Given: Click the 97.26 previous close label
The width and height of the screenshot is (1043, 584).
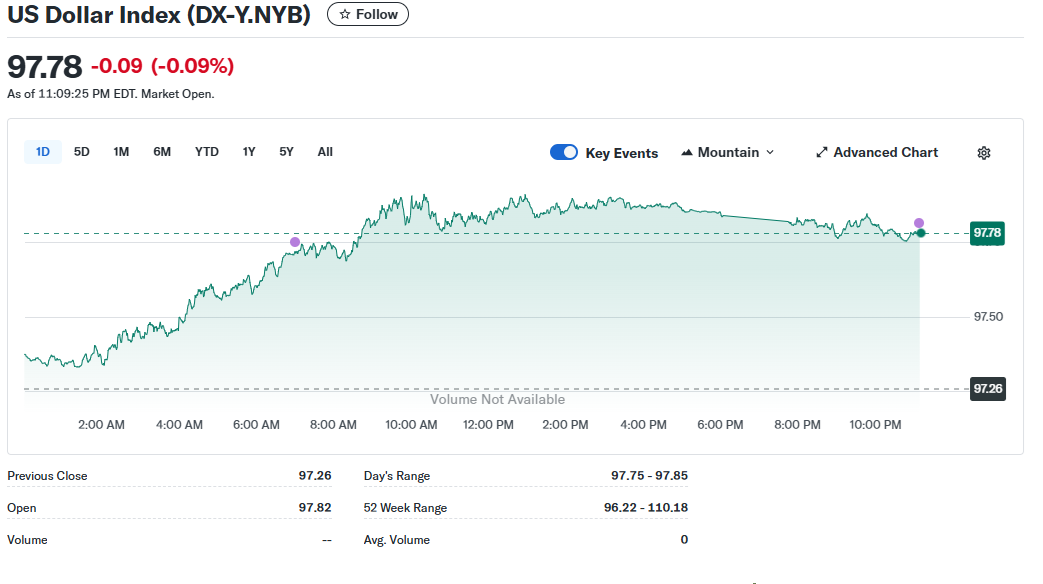Looking at the screenshot, I should pos(987,388).
